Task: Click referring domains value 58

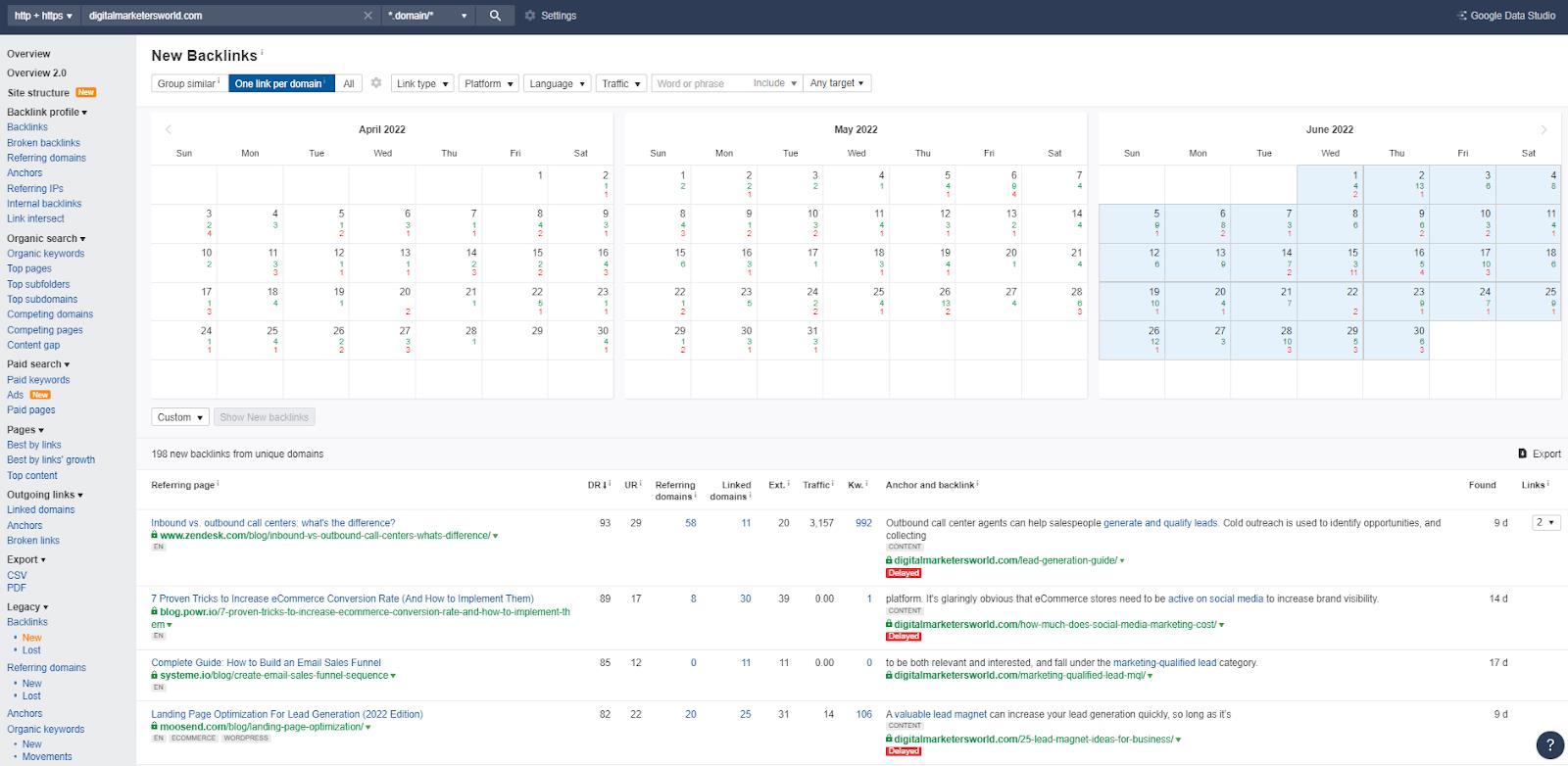Action: (691, 523)
